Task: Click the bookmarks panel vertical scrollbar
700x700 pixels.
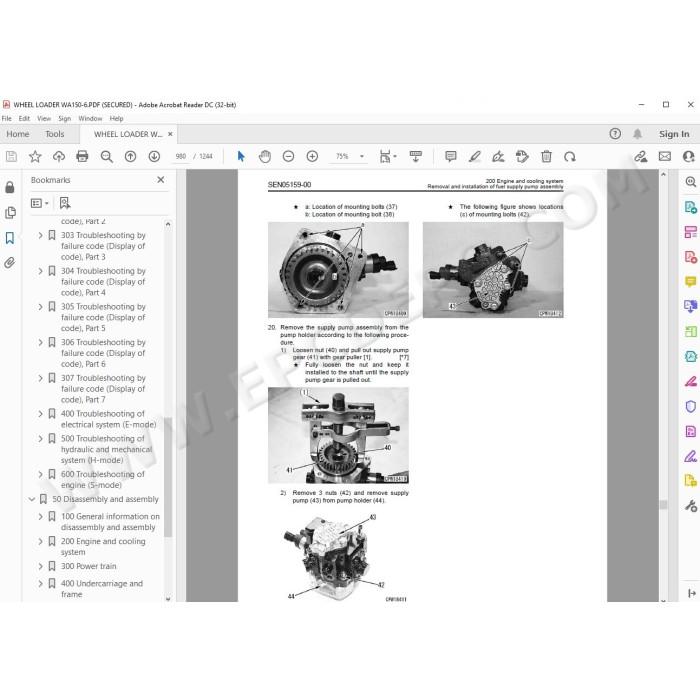Action: (168, 476)
